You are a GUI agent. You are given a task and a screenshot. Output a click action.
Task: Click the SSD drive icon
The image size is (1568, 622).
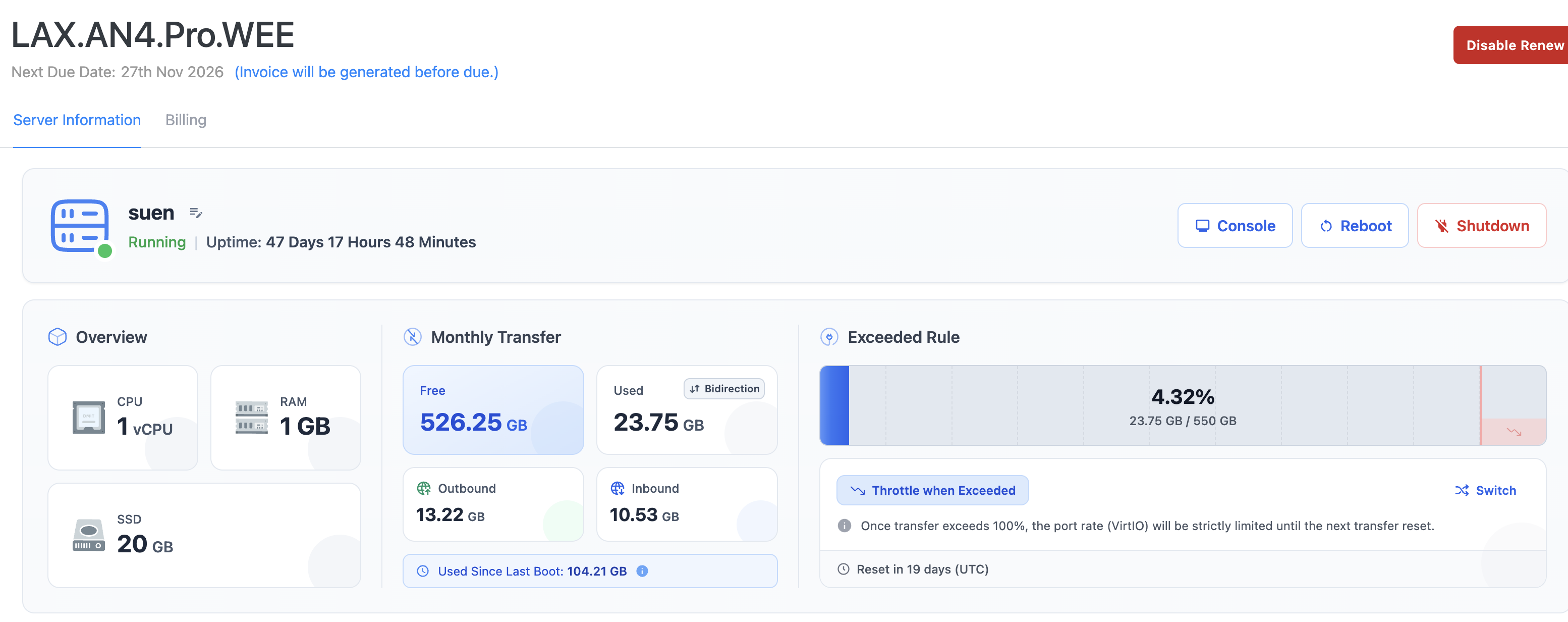[88, 535]
